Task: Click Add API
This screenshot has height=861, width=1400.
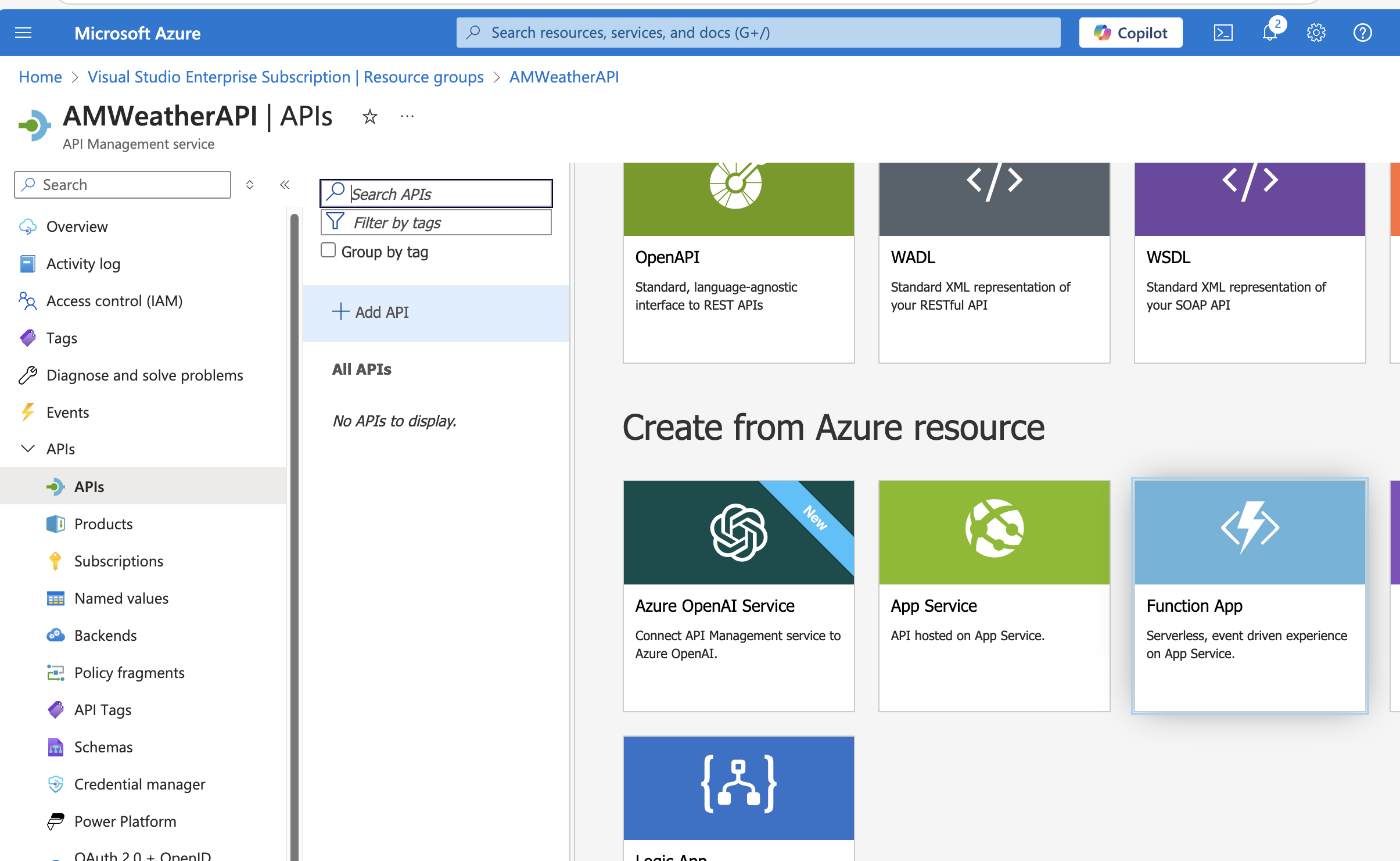Action: 436,313
